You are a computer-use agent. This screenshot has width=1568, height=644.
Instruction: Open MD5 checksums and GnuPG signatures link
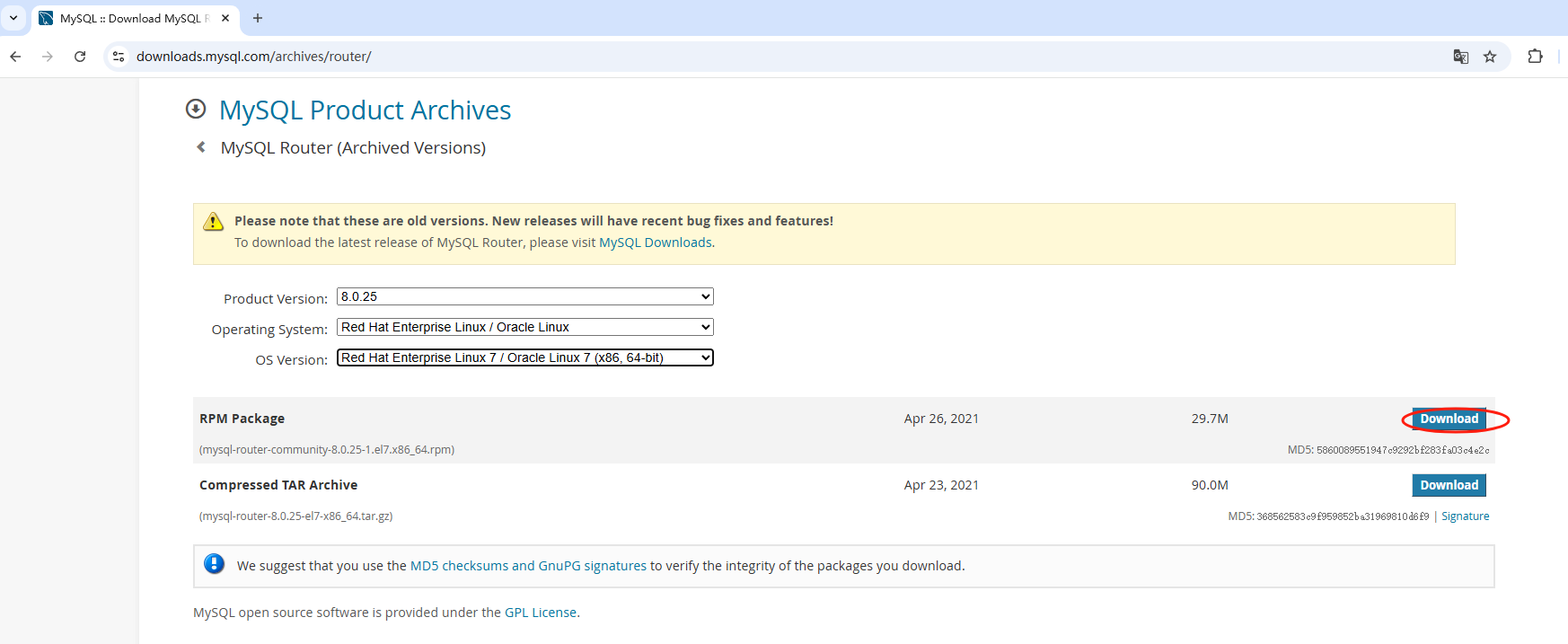(x=528, y=566)
